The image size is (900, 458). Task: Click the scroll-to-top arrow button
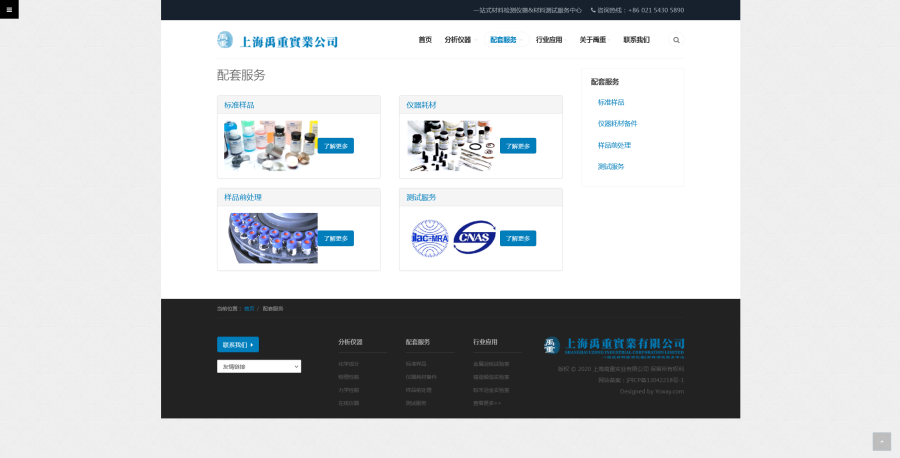click(x=881, y=441)
